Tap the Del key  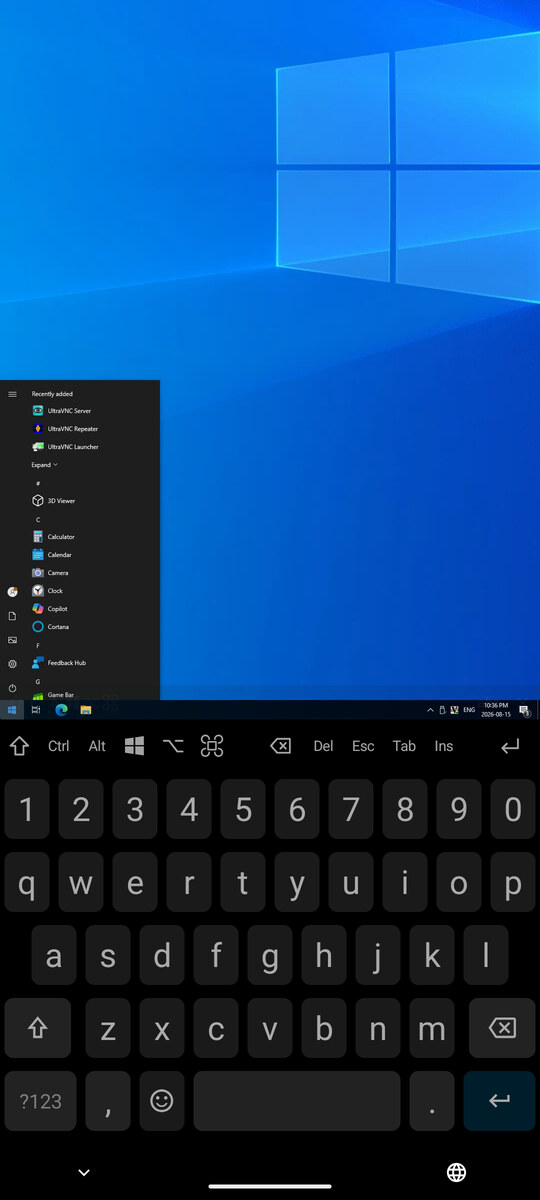pos(323,746)
